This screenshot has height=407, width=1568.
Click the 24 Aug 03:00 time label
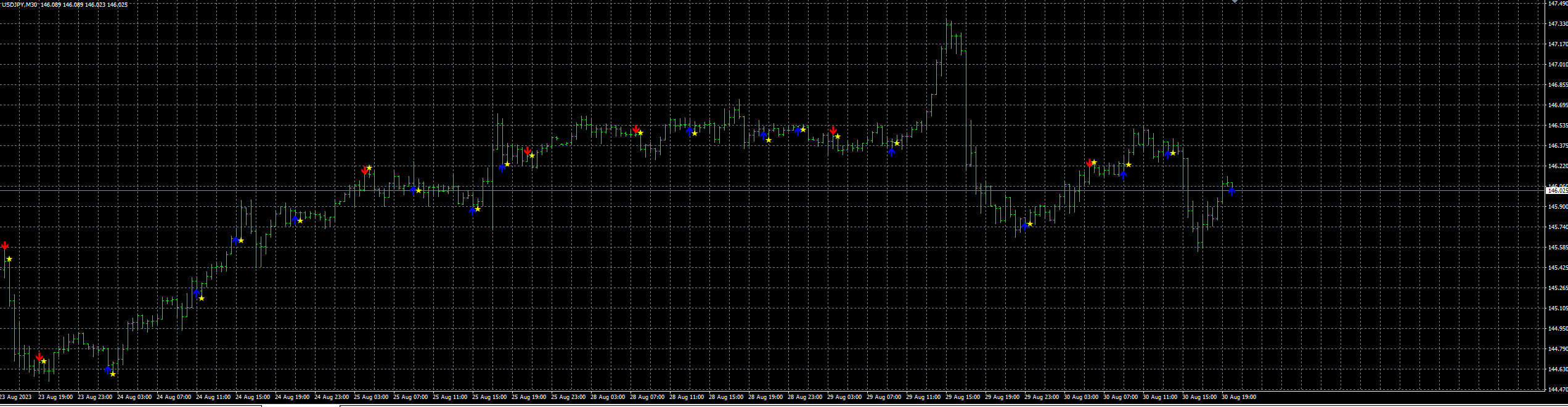[x=134, y=397]
